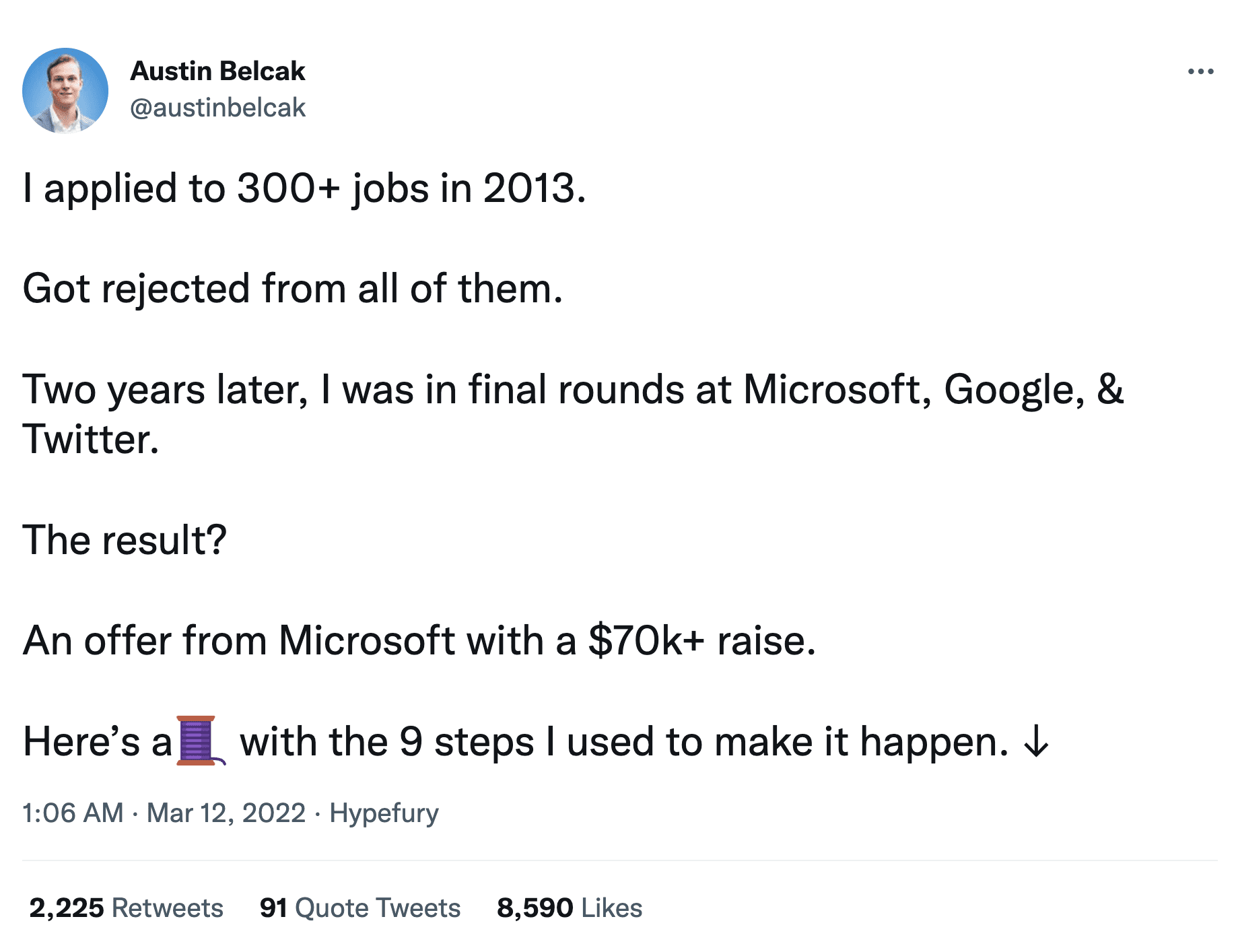Image resolution: width=1236 pixels, height=952 pixels.
Task: Click the thread spool emoji in the tweet
Action: (197, 742)
